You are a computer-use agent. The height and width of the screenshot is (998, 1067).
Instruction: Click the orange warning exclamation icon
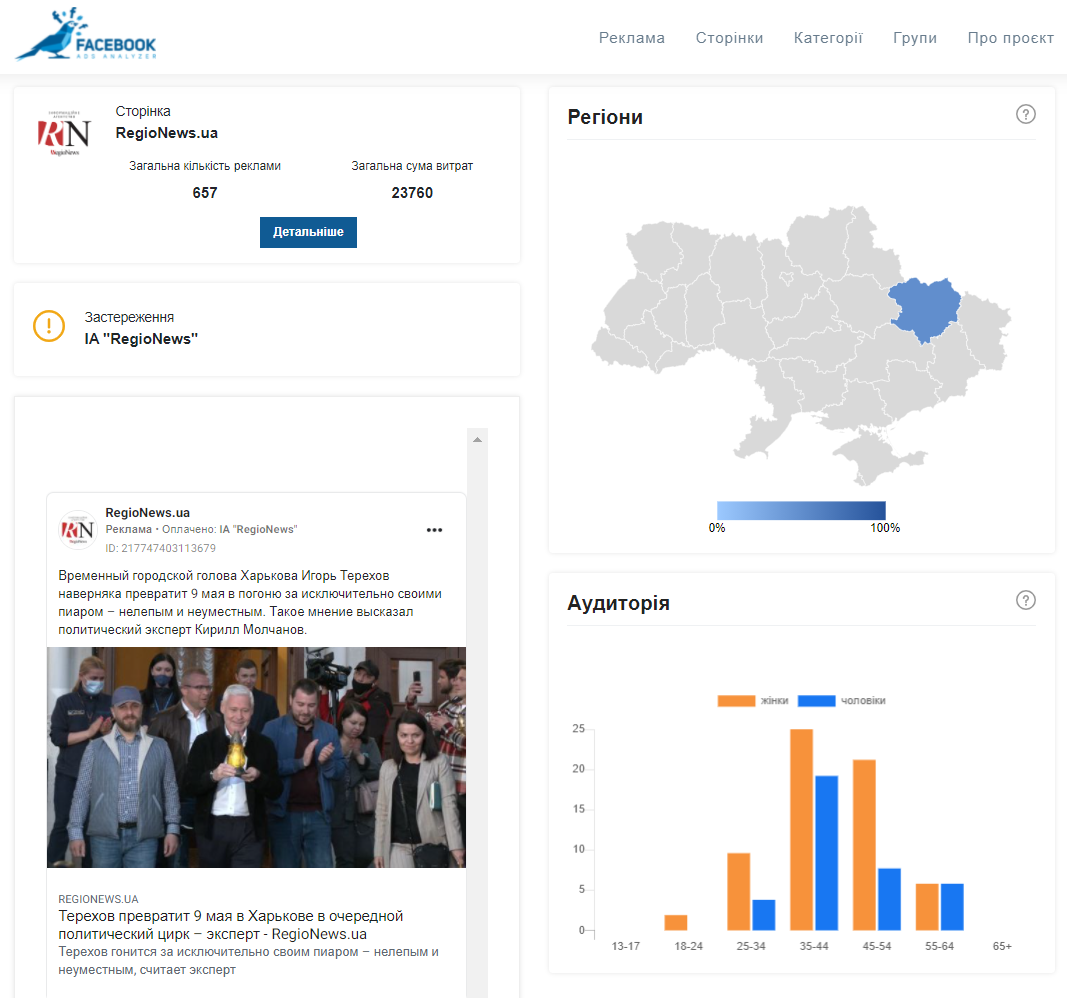(49, 326)
